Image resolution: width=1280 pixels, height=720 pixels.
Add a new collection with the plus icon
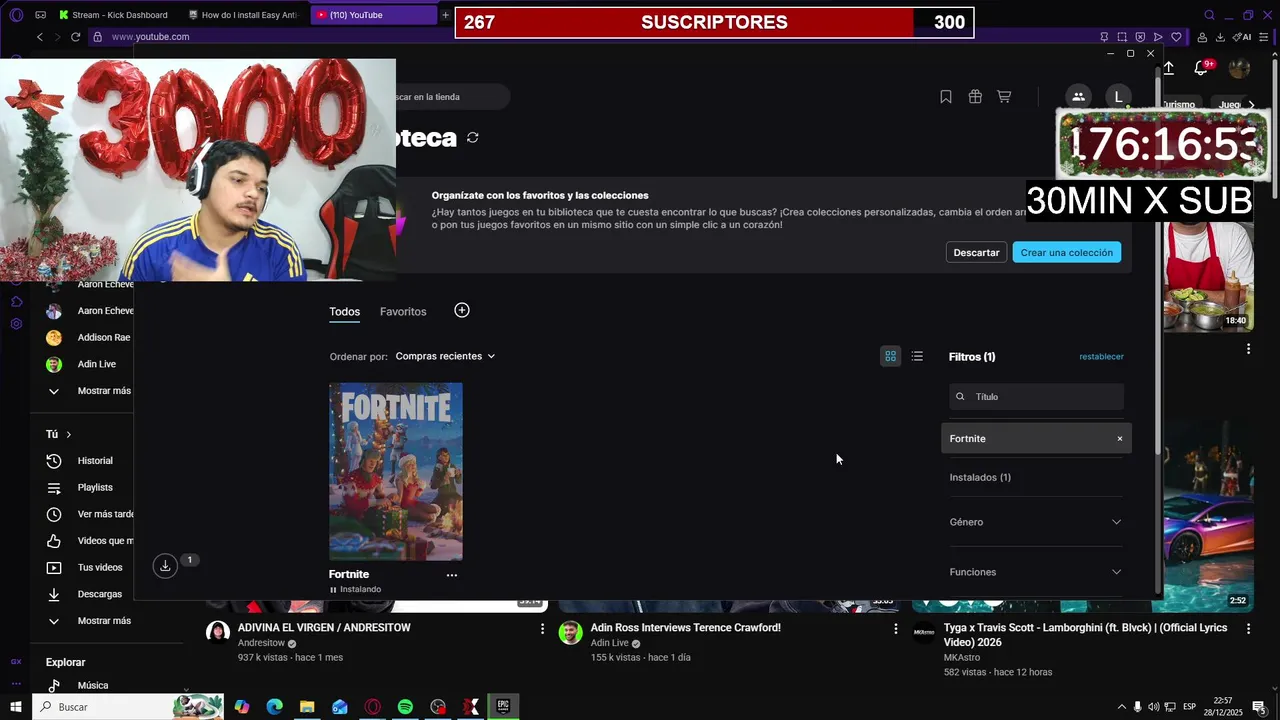tap(462, 310)
